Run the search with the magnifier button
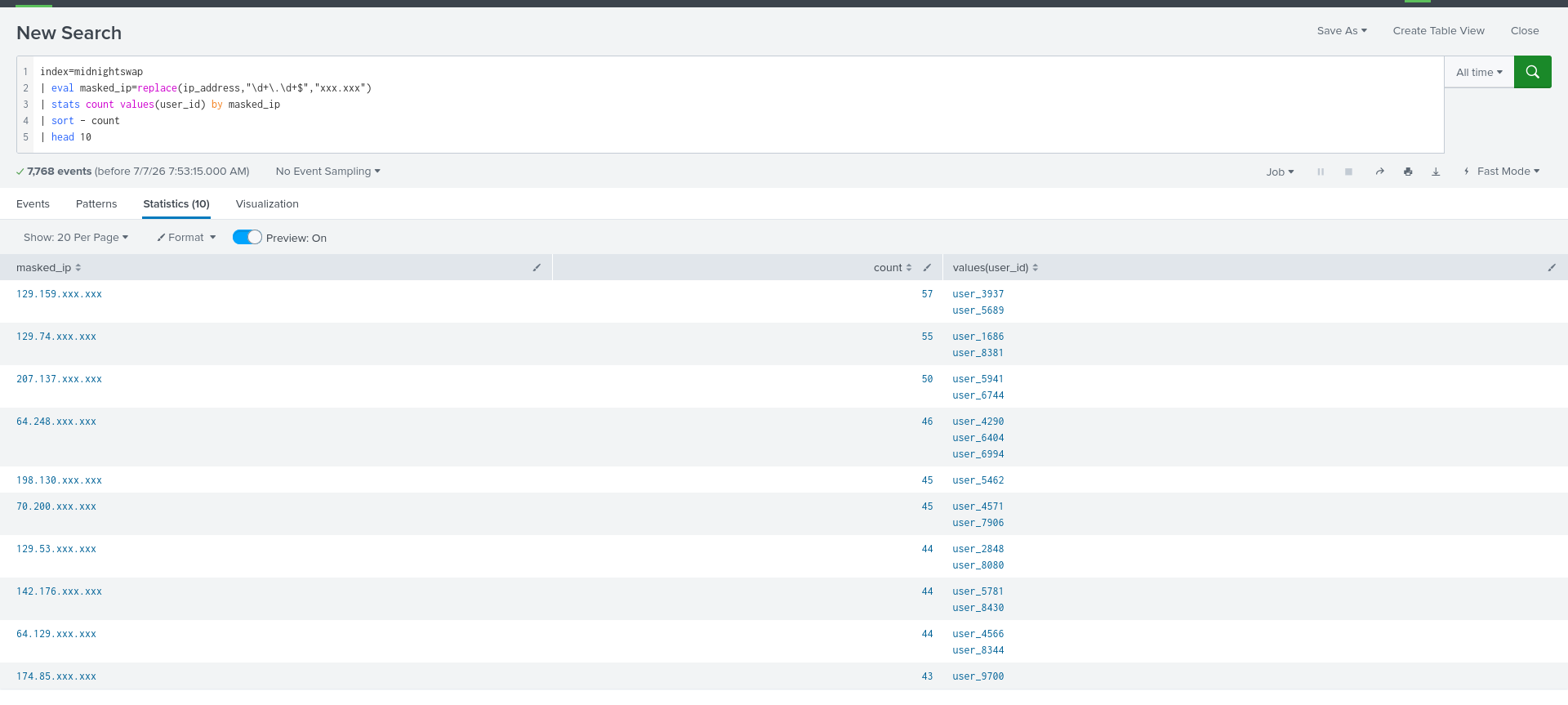The width and height of the screenshot is (1568, 705). pyautogui.click(x=1532, y=72)
